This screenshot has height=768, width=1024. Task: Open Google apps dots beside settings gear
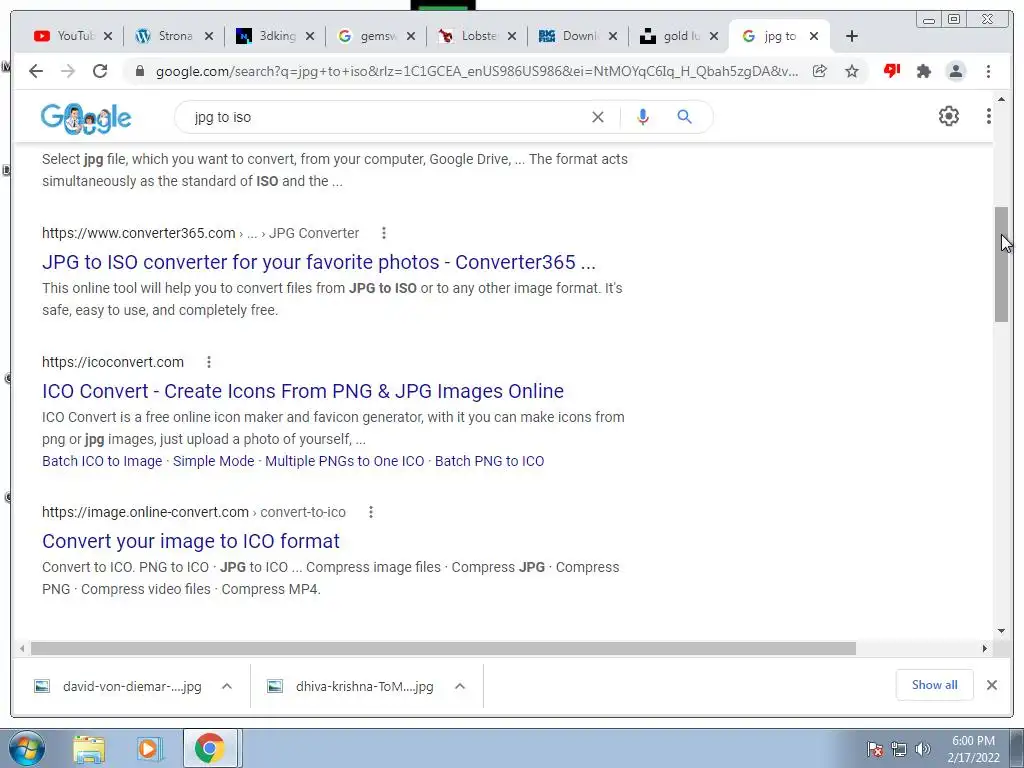coord(989,116)
